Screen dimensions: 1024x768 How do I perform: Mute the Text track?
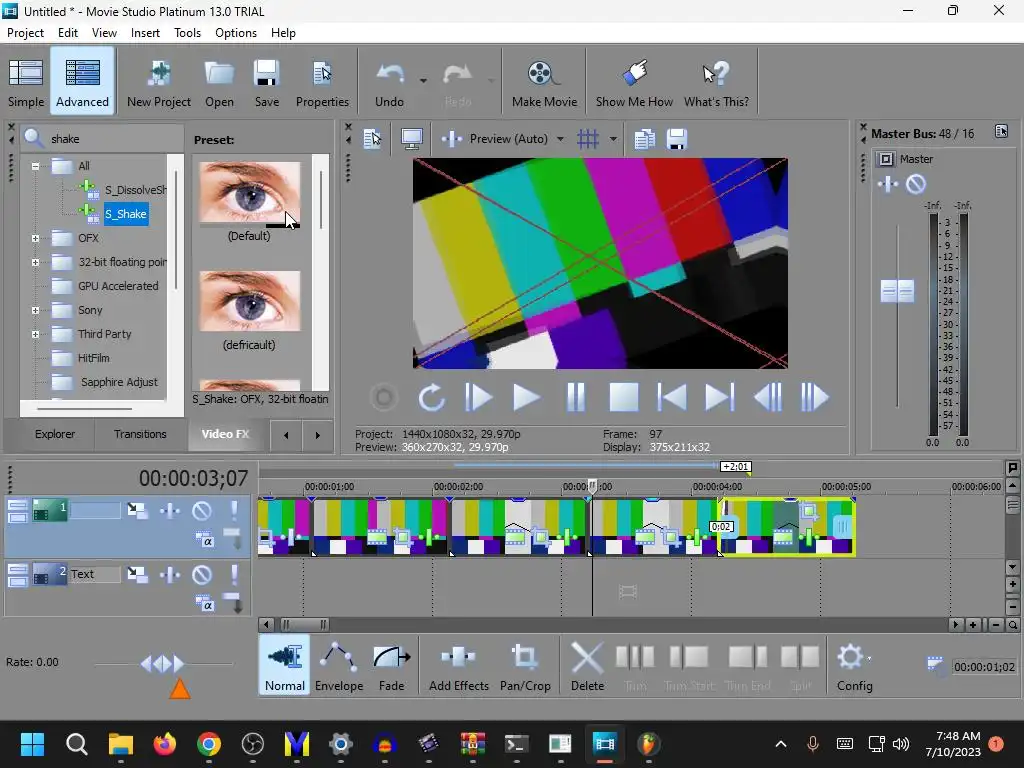click(x=202, y=575)
